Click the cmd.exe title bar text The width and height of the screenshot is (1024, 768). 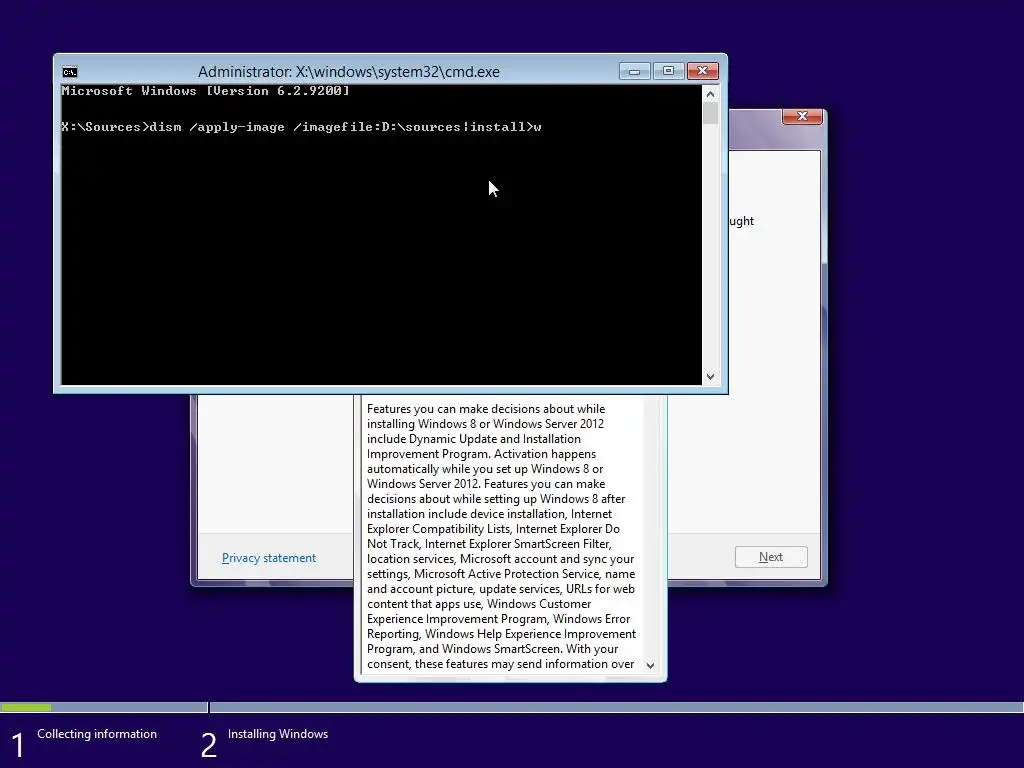click(349, 72)
